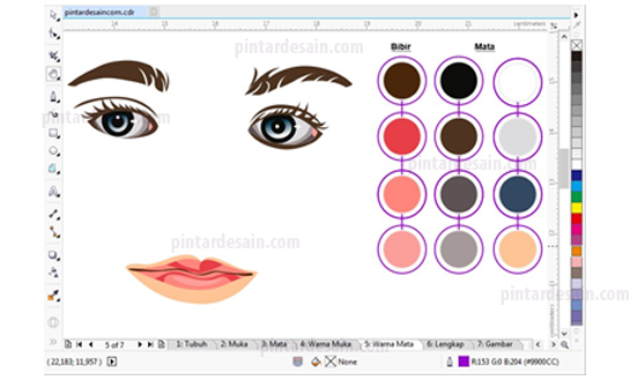630x380 pixels.
Task: Switch to the '1: Tubuh' page tab
Action: point(192,344)
